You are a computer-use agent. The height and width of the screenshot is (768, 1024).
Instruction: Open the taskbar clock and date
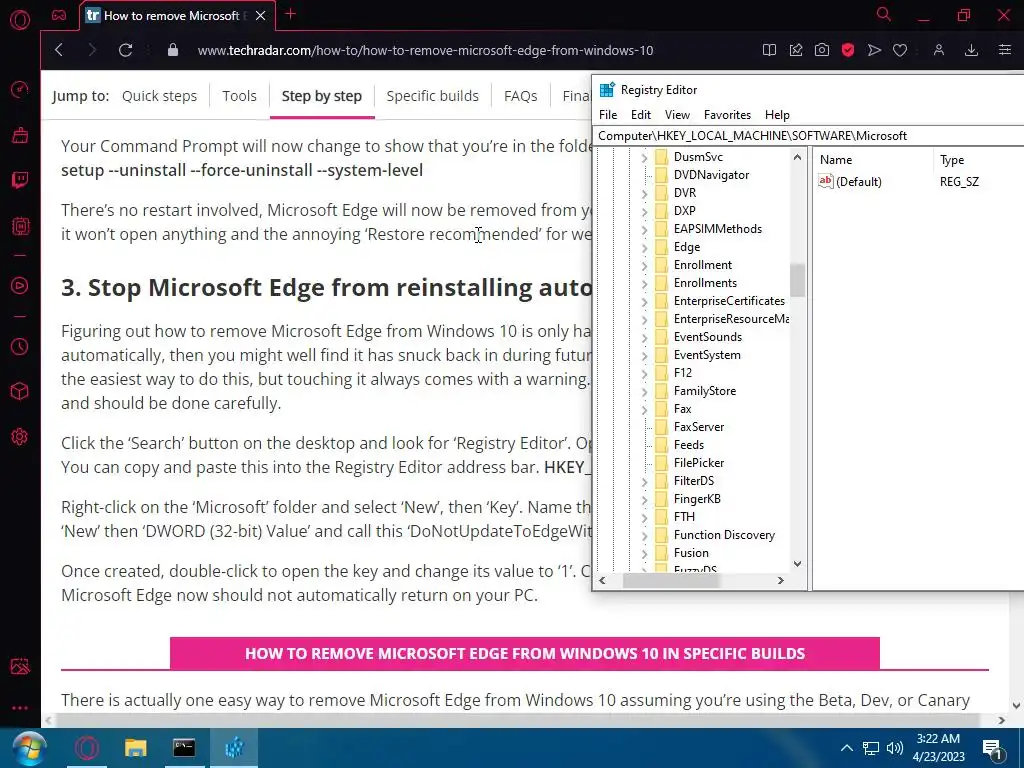click(x=938, y=748)
